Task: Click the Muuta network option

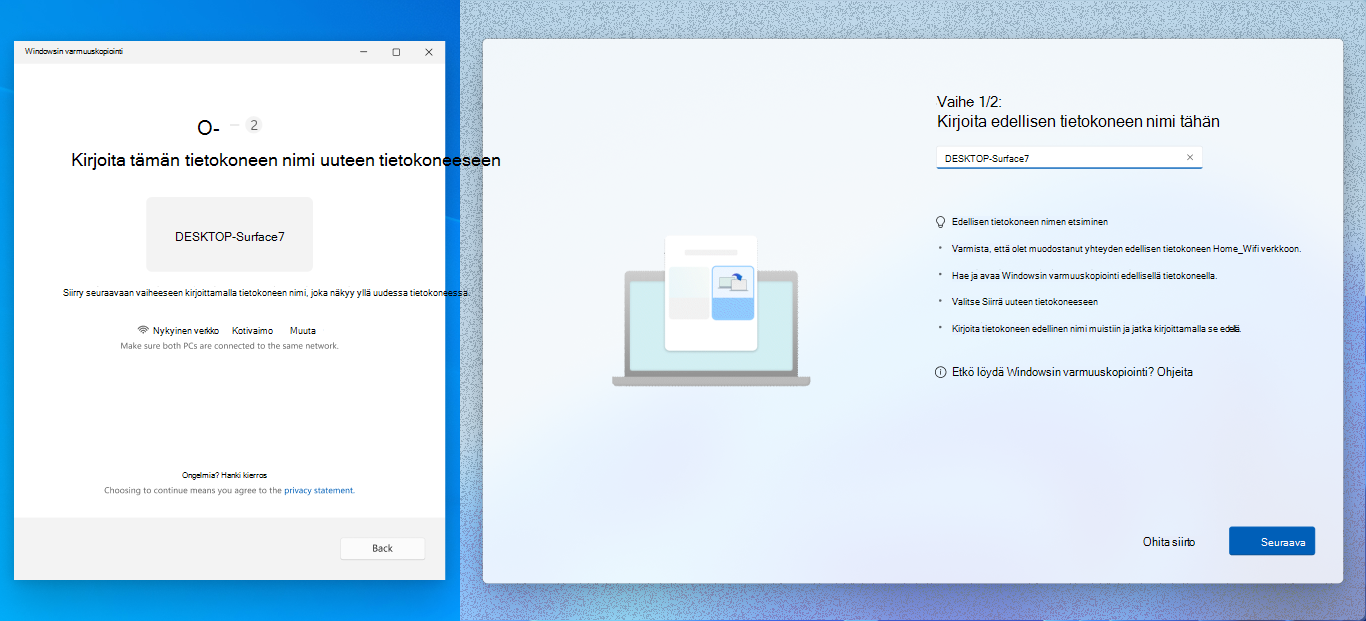Action: [303, 330]
